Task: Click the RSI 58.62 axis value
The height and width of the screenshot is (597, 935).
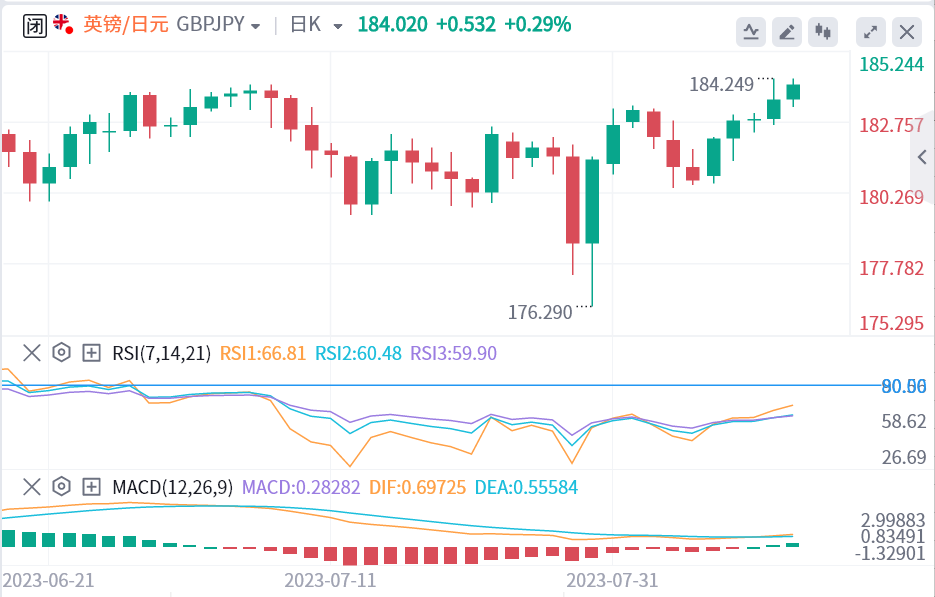Action: 904,422
